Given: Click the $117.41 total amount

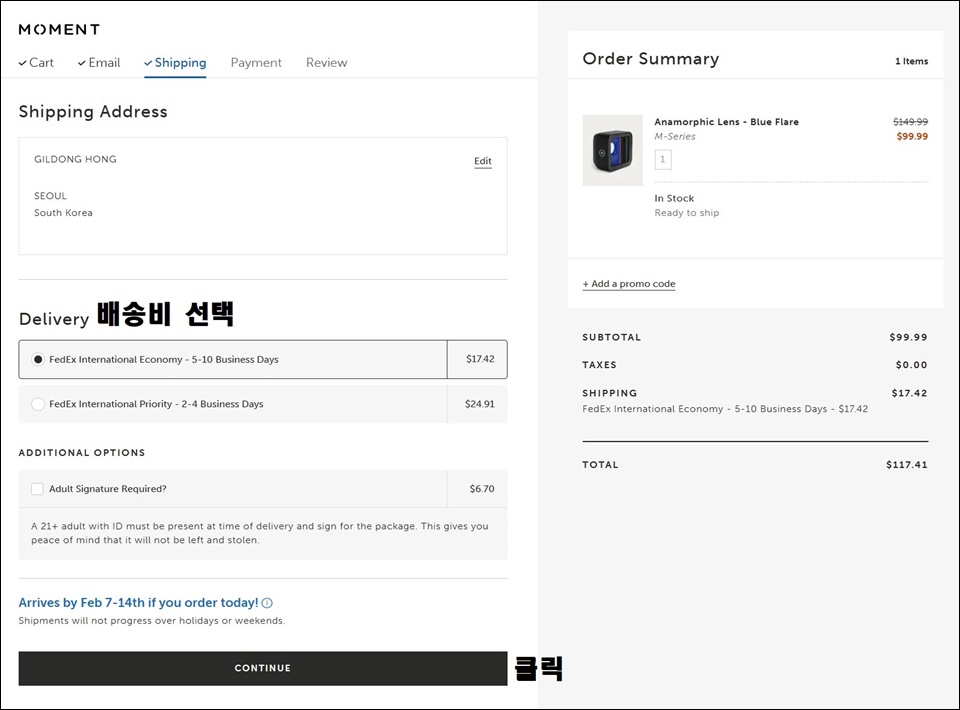Looking at the screenshot, I should pos(907,465).
